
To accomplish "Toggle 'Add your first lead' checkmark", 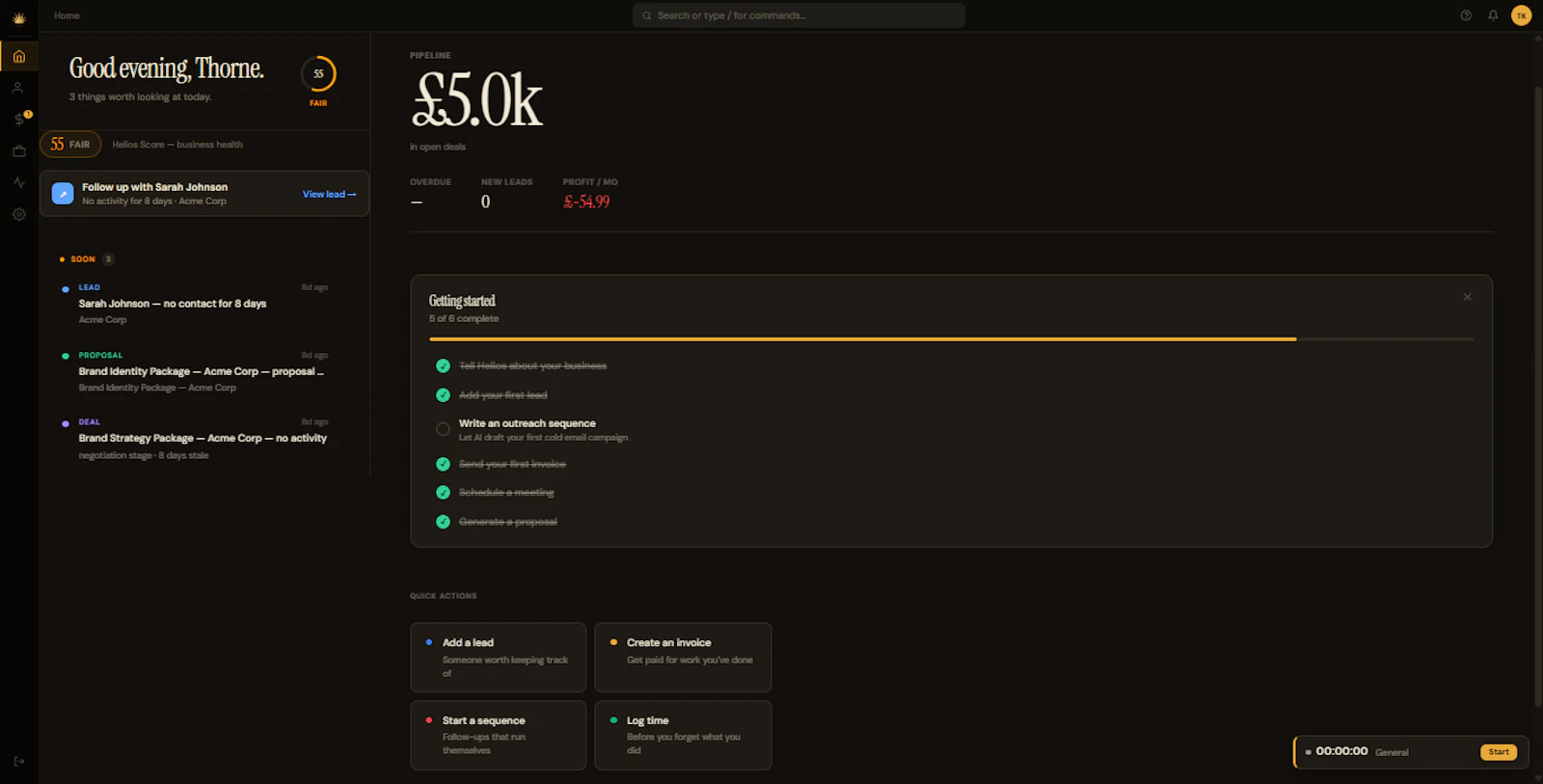I will tap(443, 395).
